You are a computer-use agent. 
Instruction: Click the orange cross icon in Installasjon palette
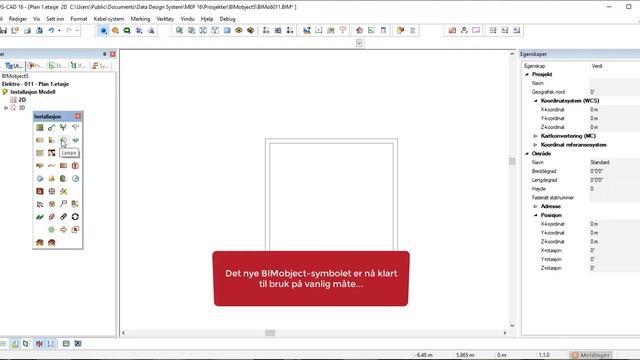coord(63,229)
